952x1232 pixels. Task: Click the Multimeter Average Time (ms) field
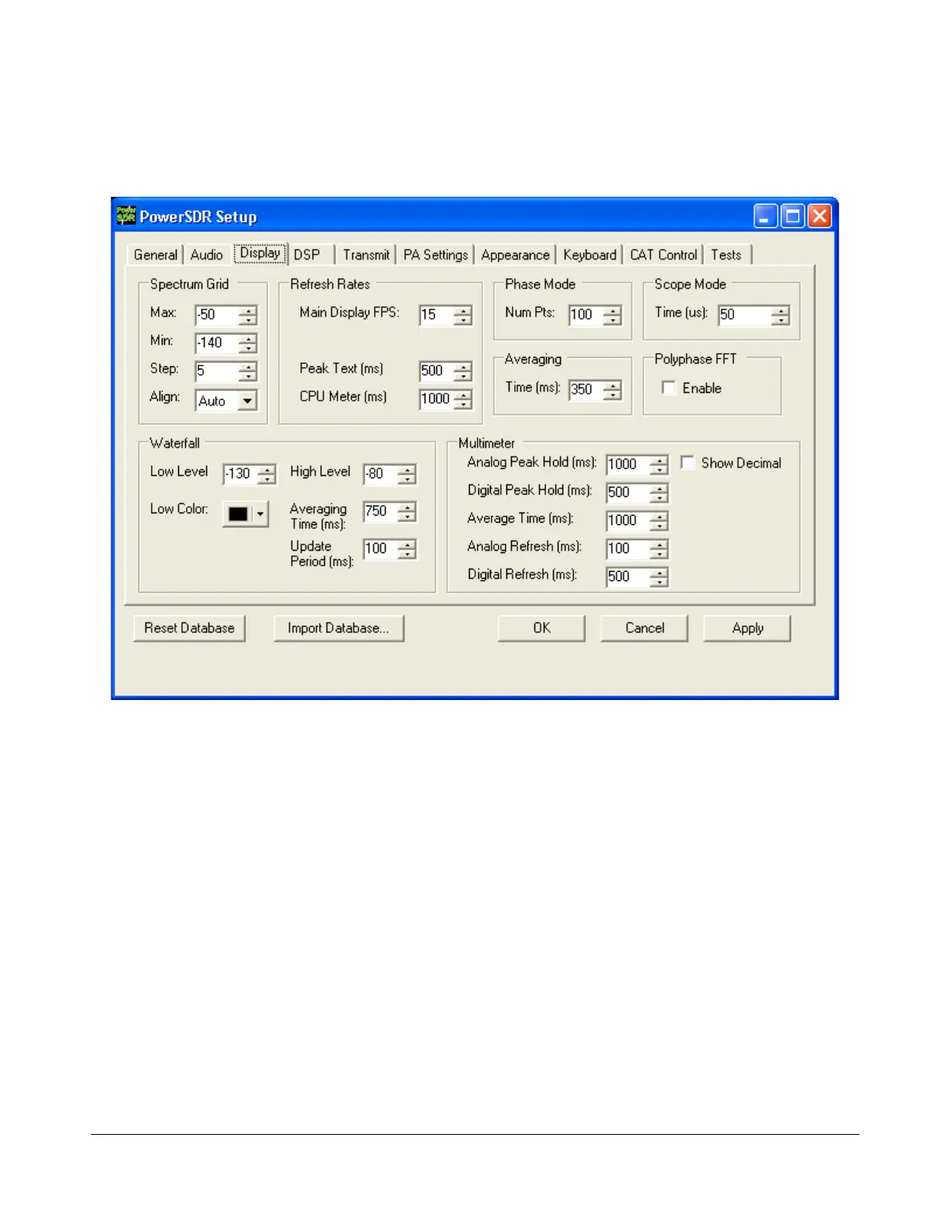click(x=628, y=520)
